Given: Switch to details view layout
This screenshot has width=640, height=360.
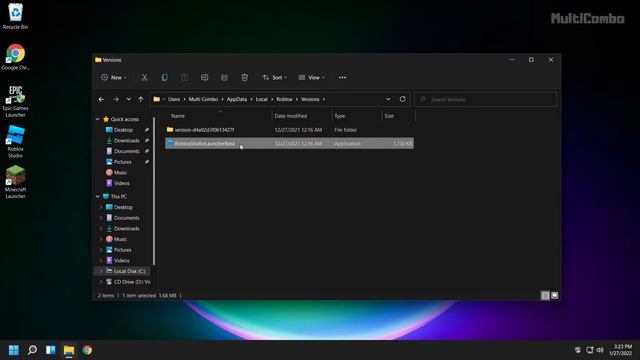Looking at the screenshot, I should tap(545, 296).
